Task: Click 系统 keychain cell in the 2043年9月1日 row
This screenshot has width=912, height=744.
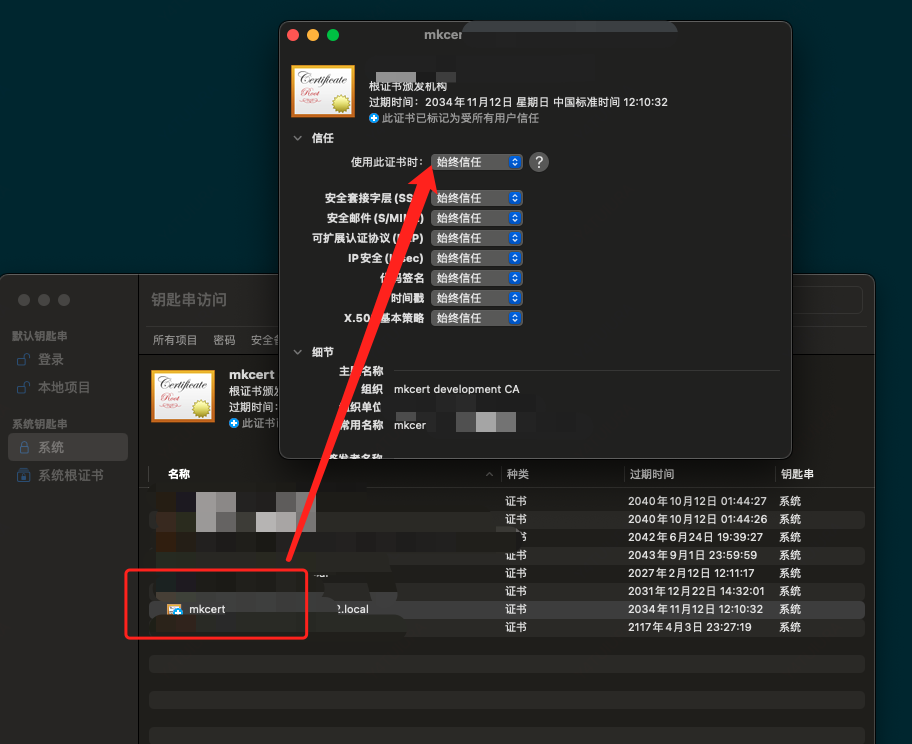Action: [x=790, y=556]
